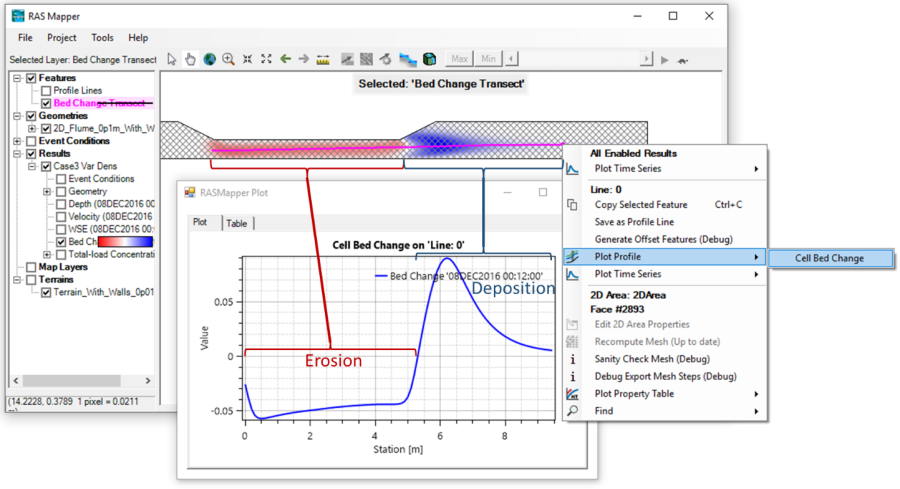Image resolution: width=900 pixels, height=489 pixels.
Task: Select the yellow measure ruler tool
Action: pyautogui.click(x=323, y=59)
